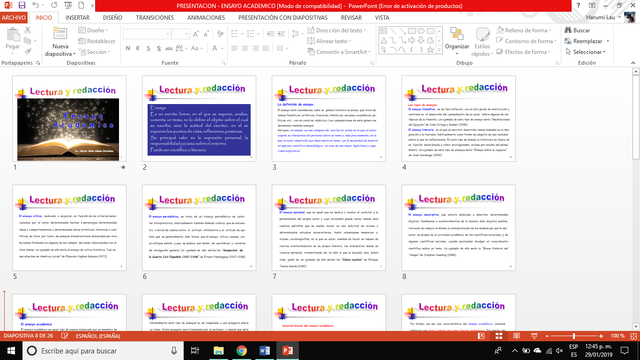Open Relleno de forma dropdown

point(524,30)
